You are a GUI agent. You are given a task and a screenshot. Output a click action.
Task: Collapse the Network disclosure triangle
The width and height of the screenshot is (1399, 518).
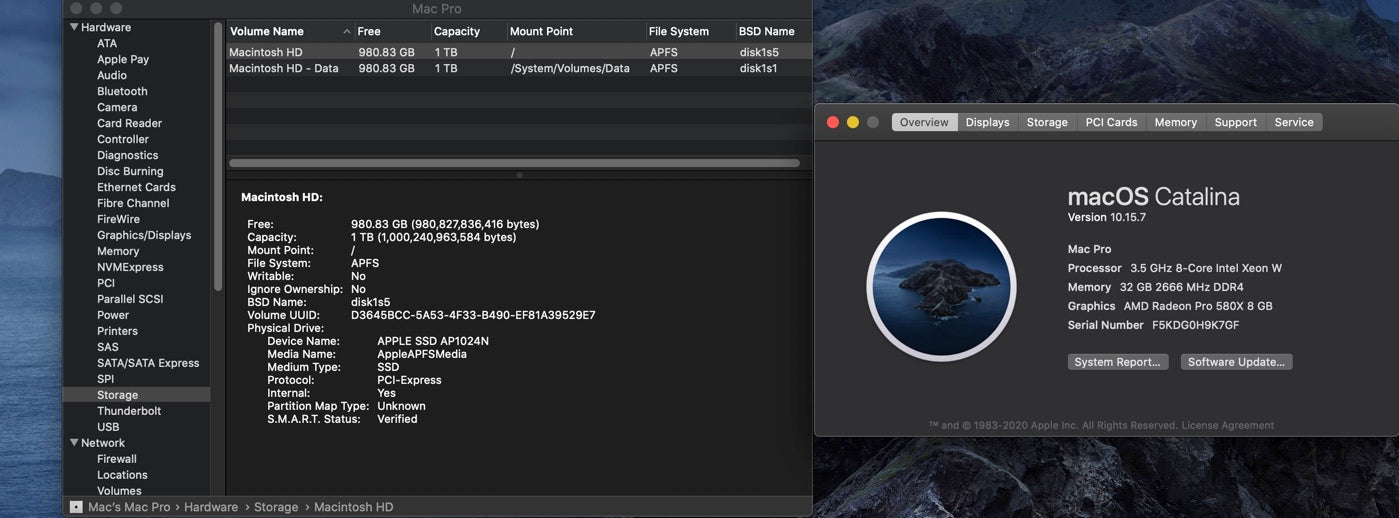[x=74, y=443]
